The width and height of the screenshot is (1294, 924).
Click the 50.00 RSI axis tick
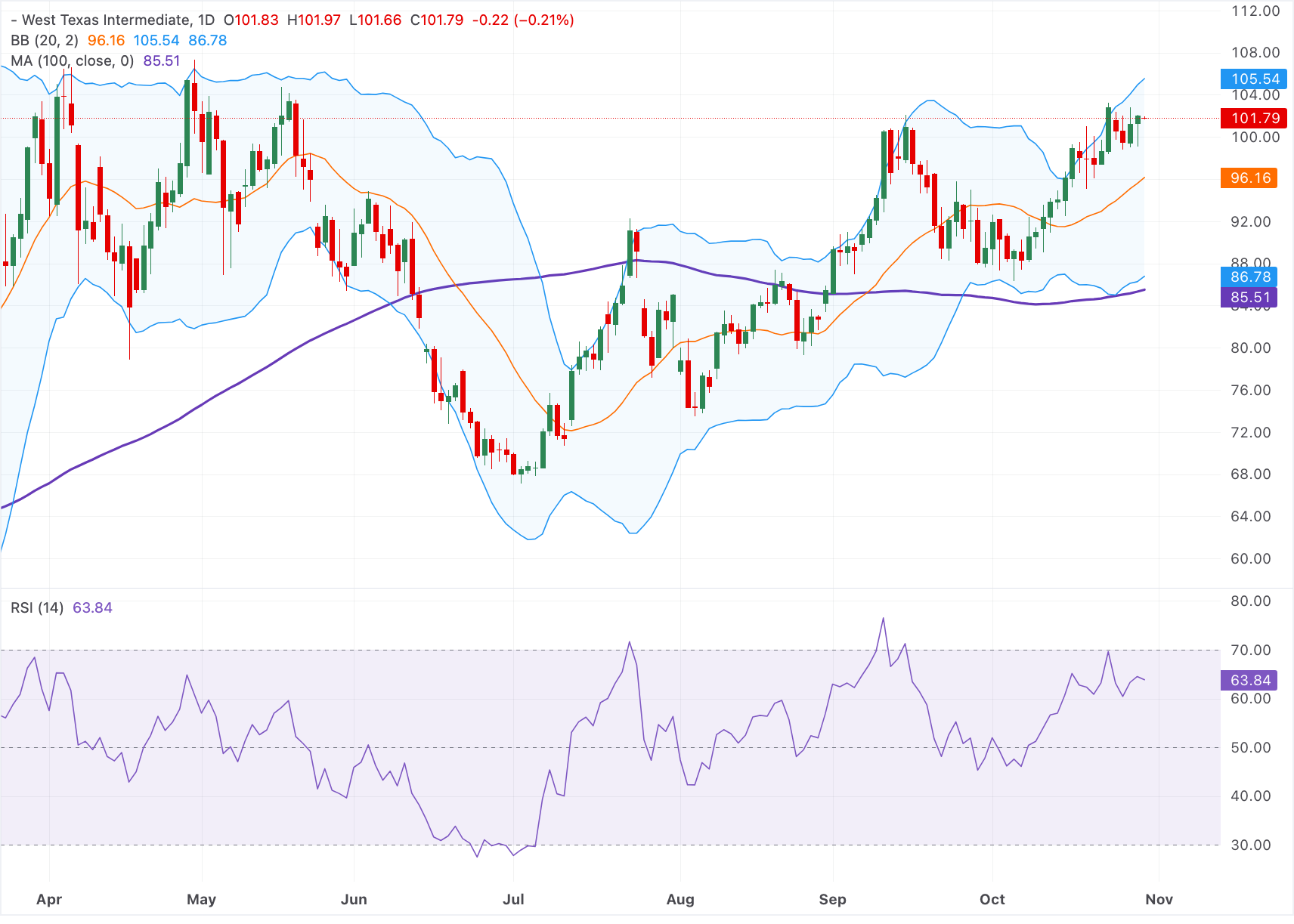(x=1250, y=748)
